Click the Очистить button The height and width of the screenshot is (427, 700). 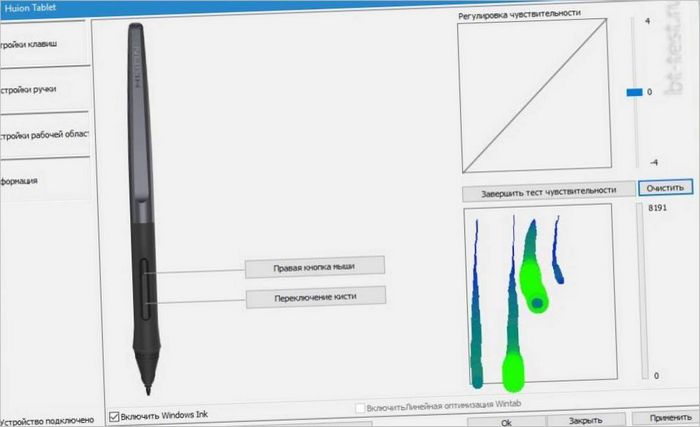coord(665,188)
